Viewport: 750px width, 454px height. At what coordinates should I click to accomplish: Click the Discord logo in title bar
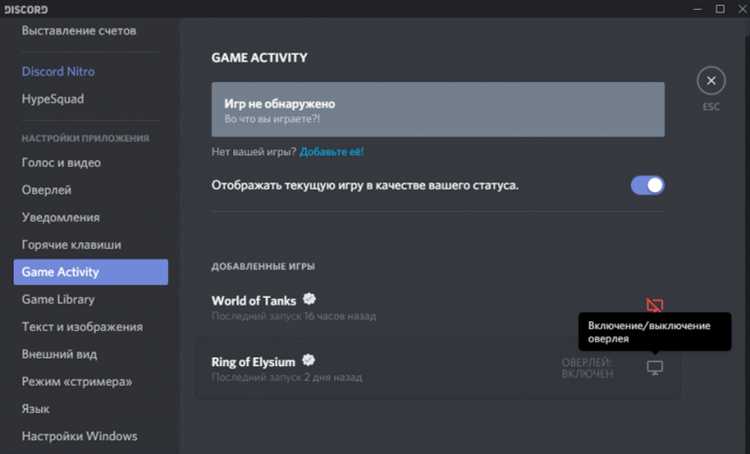[26, 10]
